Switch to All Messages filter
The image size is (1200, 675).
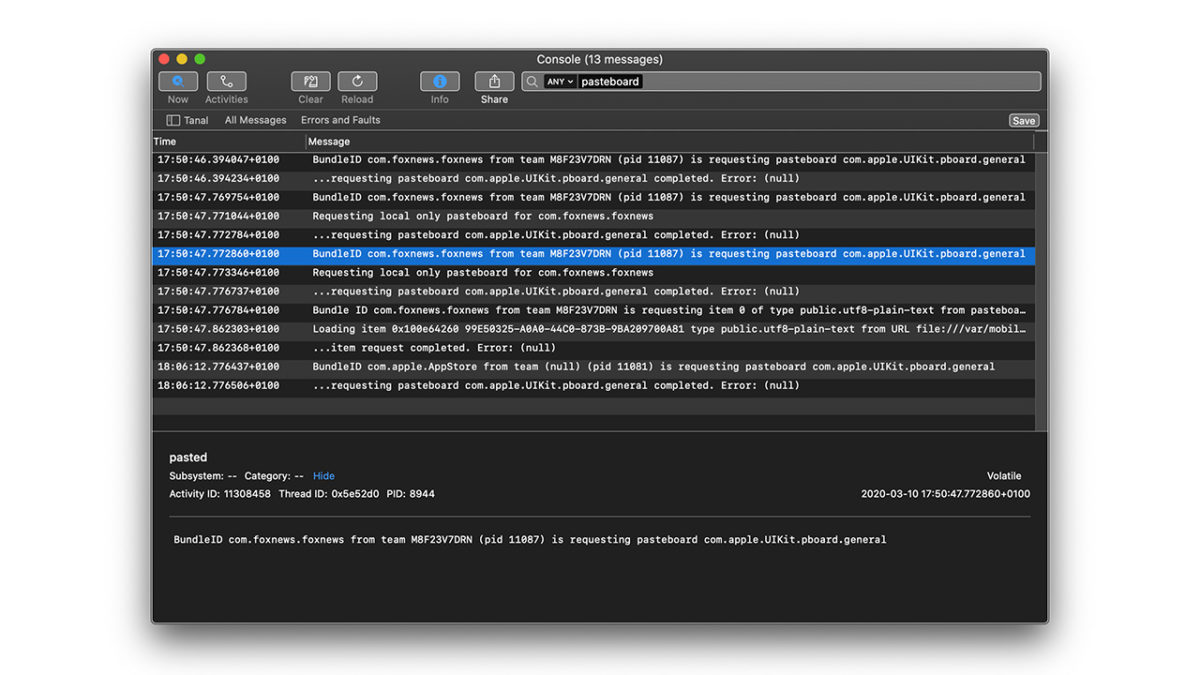click(x=255, y=120)
